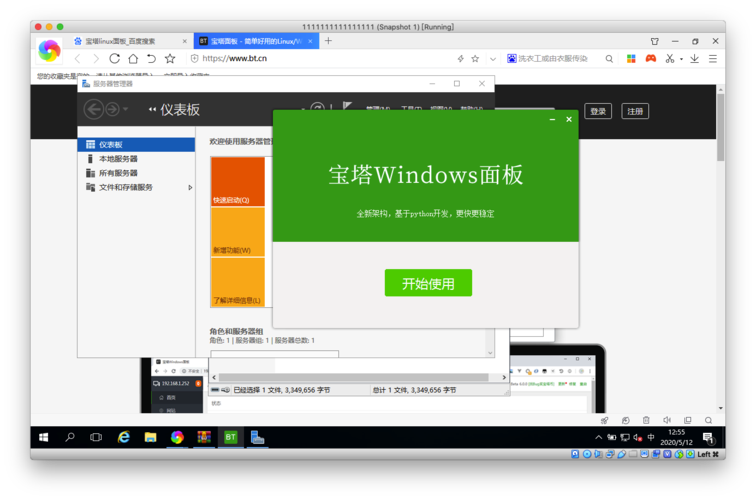Click the restore closed tab icon
Viewport: 756px width, 500px height.
151,58
